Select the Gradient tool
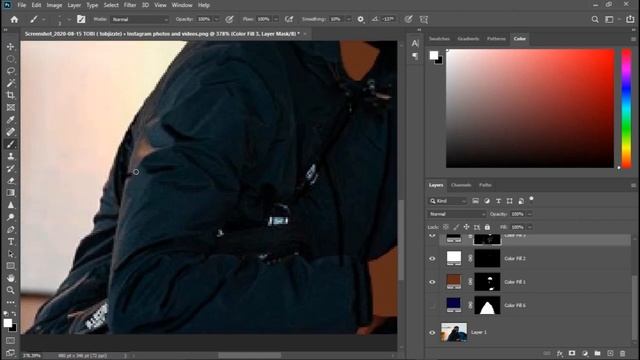The width and height of the screenshot is (640, 360). pyautogui.click(x=11, y=193)
